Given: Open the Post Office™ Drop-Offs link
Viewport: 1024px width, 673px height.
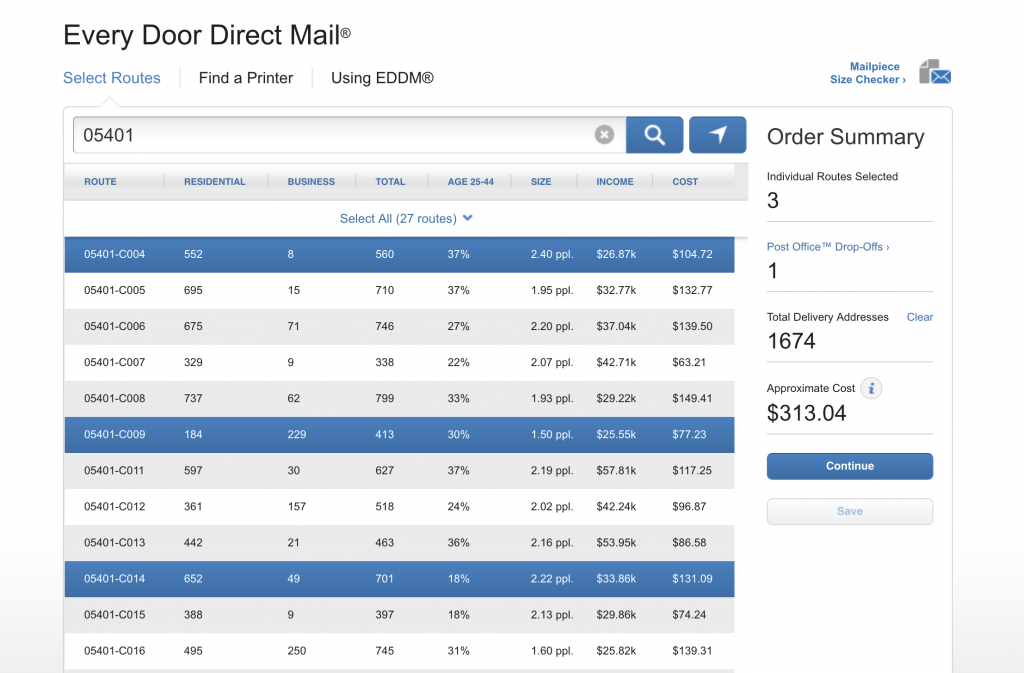Looking at the screenshot, I should (x=827, y=247).
